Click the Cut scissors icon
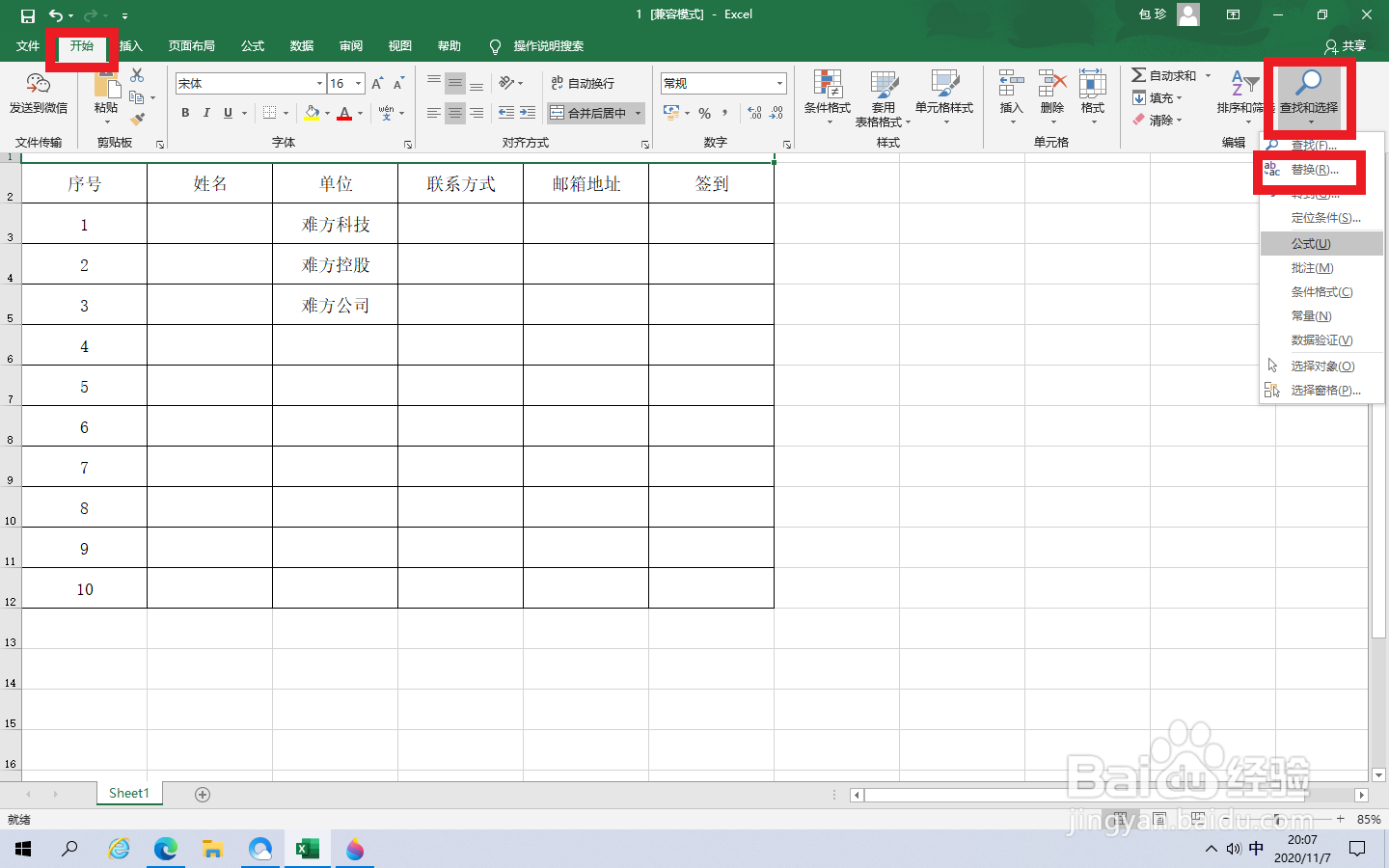Image resolution: width=1389 pixels, height=868 pixels. coord(137,75)
